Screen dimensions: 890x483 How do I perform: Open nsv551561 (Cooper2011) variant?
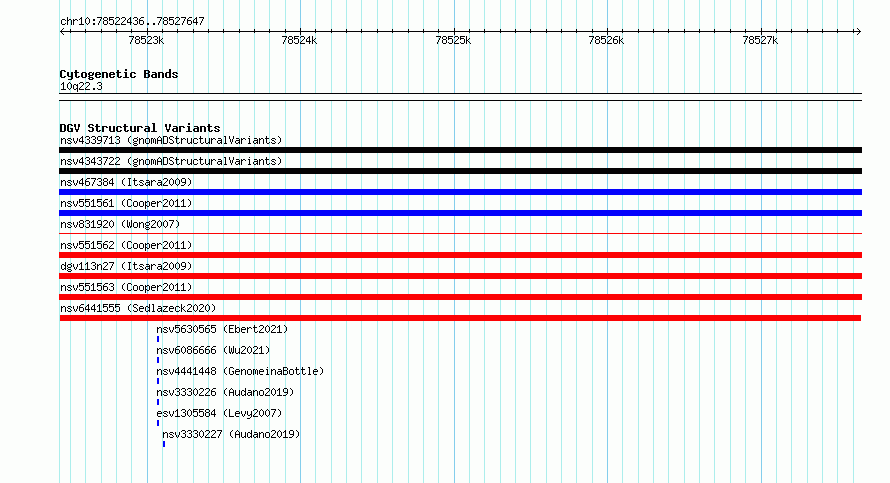tap(126, 203)
